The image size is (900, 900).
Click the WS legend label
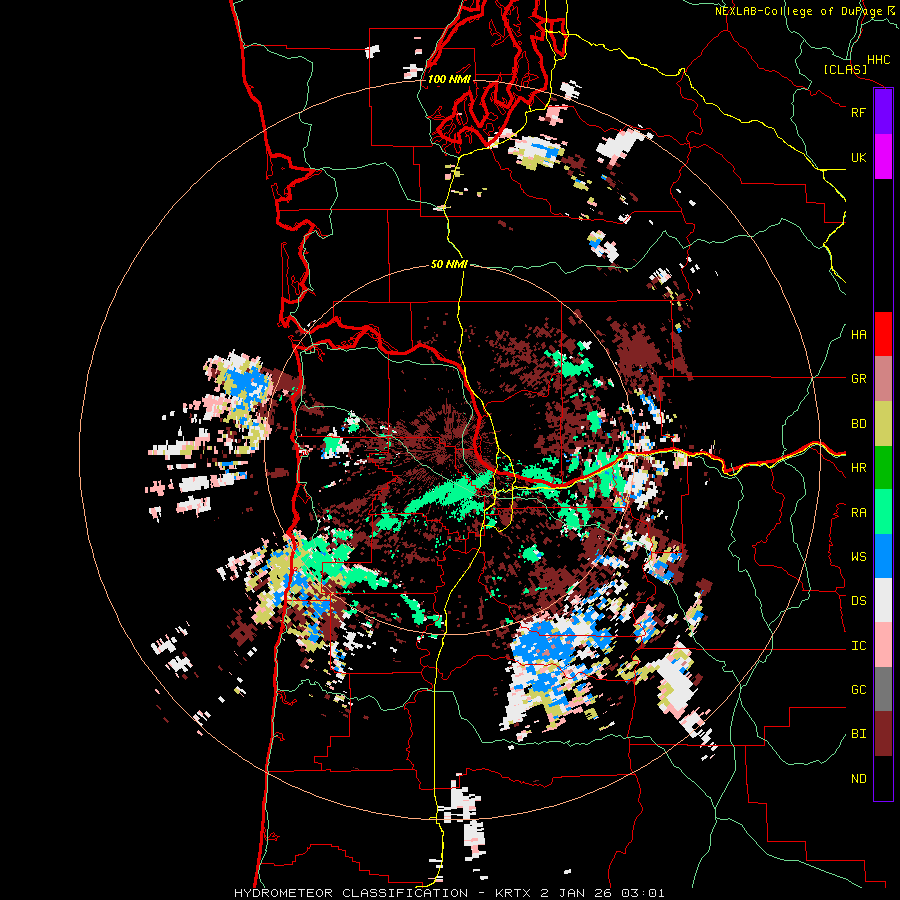pos(858,556)
